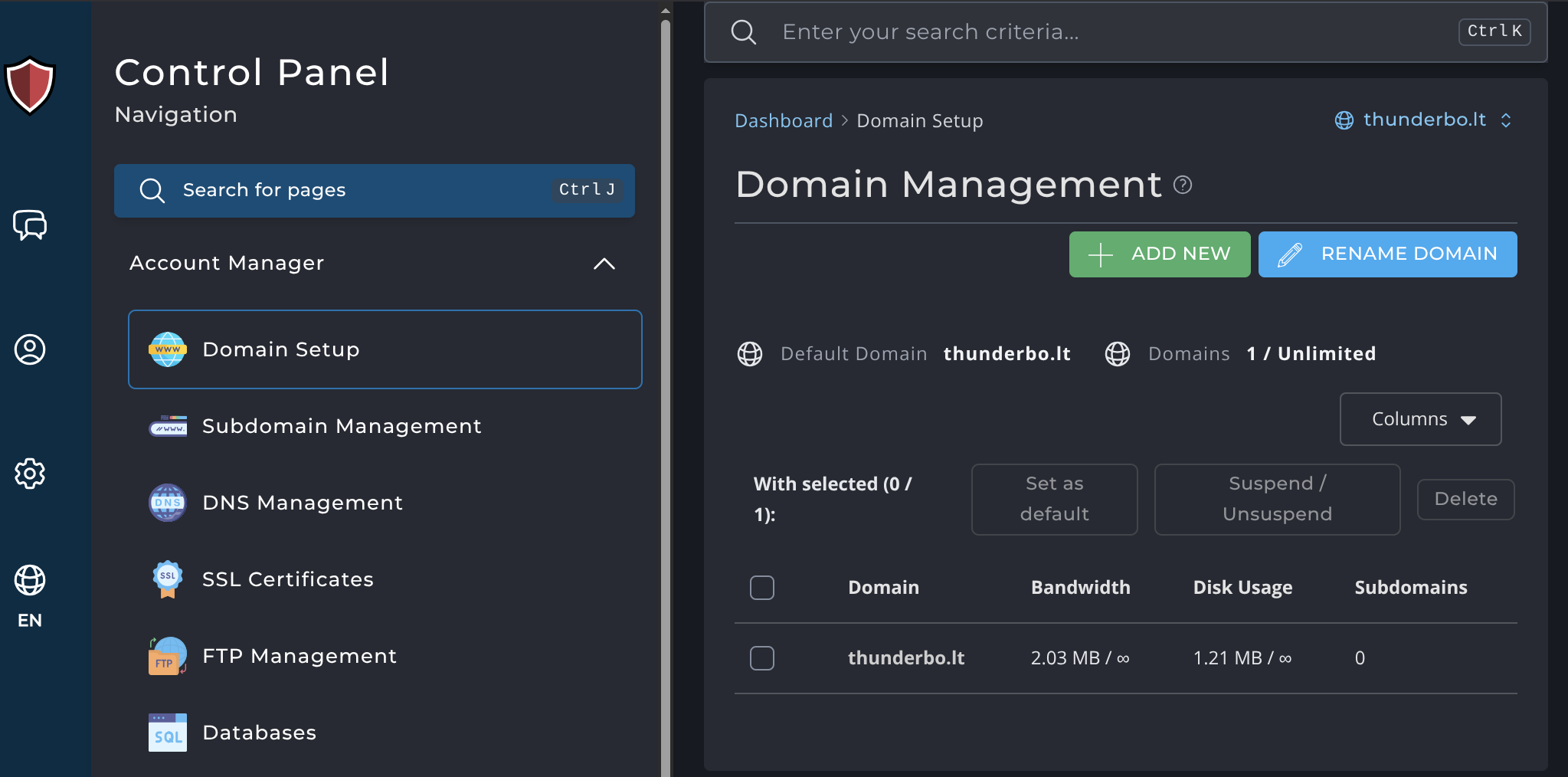Viewport: 1568px width, 777px height.
Task: Click the help question mark beside Domain Management
Action: pyautogui.click(x=1183, y=185)
